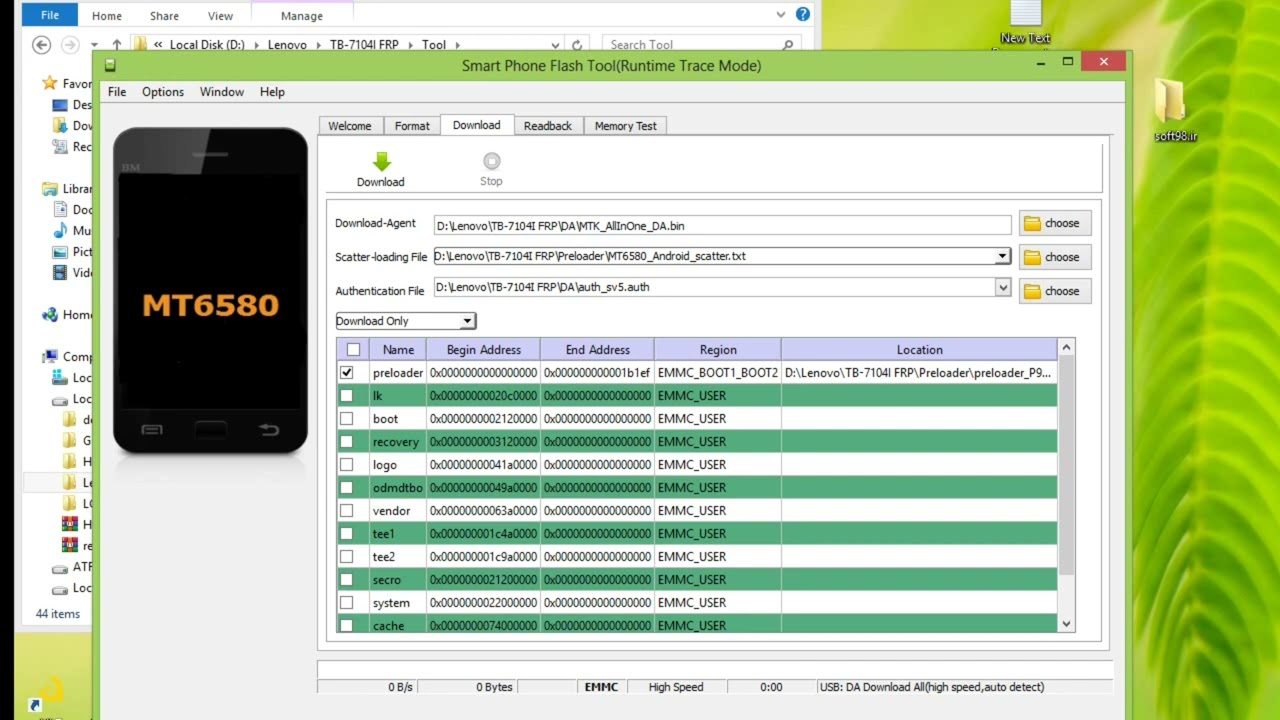Click the Flash Tool title bar app icon
The image size is (1280, 720).
[110, 66]
